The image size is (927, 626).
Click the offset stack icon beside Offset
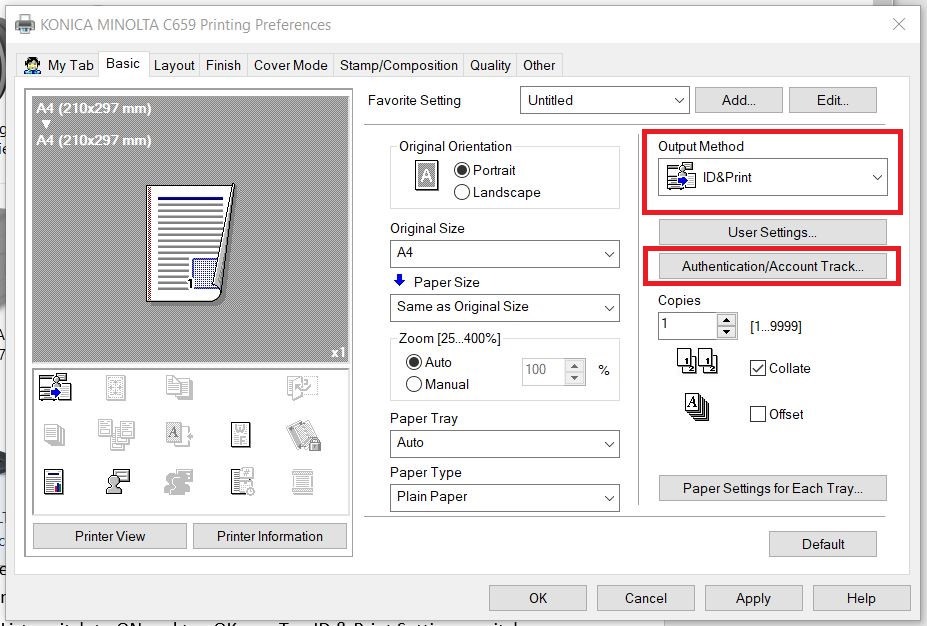[696, 408]
